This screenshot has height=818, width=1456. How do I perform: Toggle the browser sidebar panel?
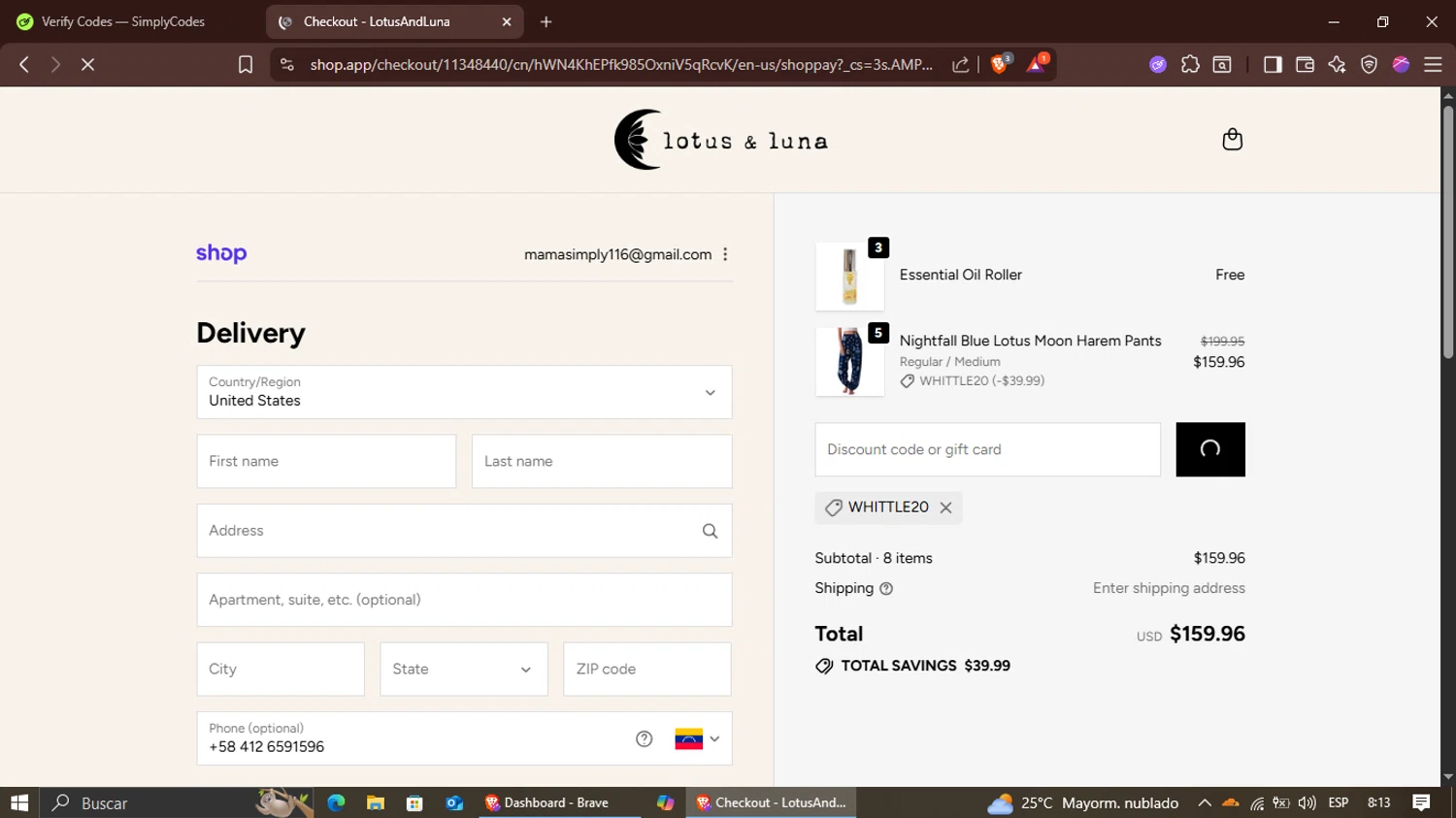(x=1272, y=64)
